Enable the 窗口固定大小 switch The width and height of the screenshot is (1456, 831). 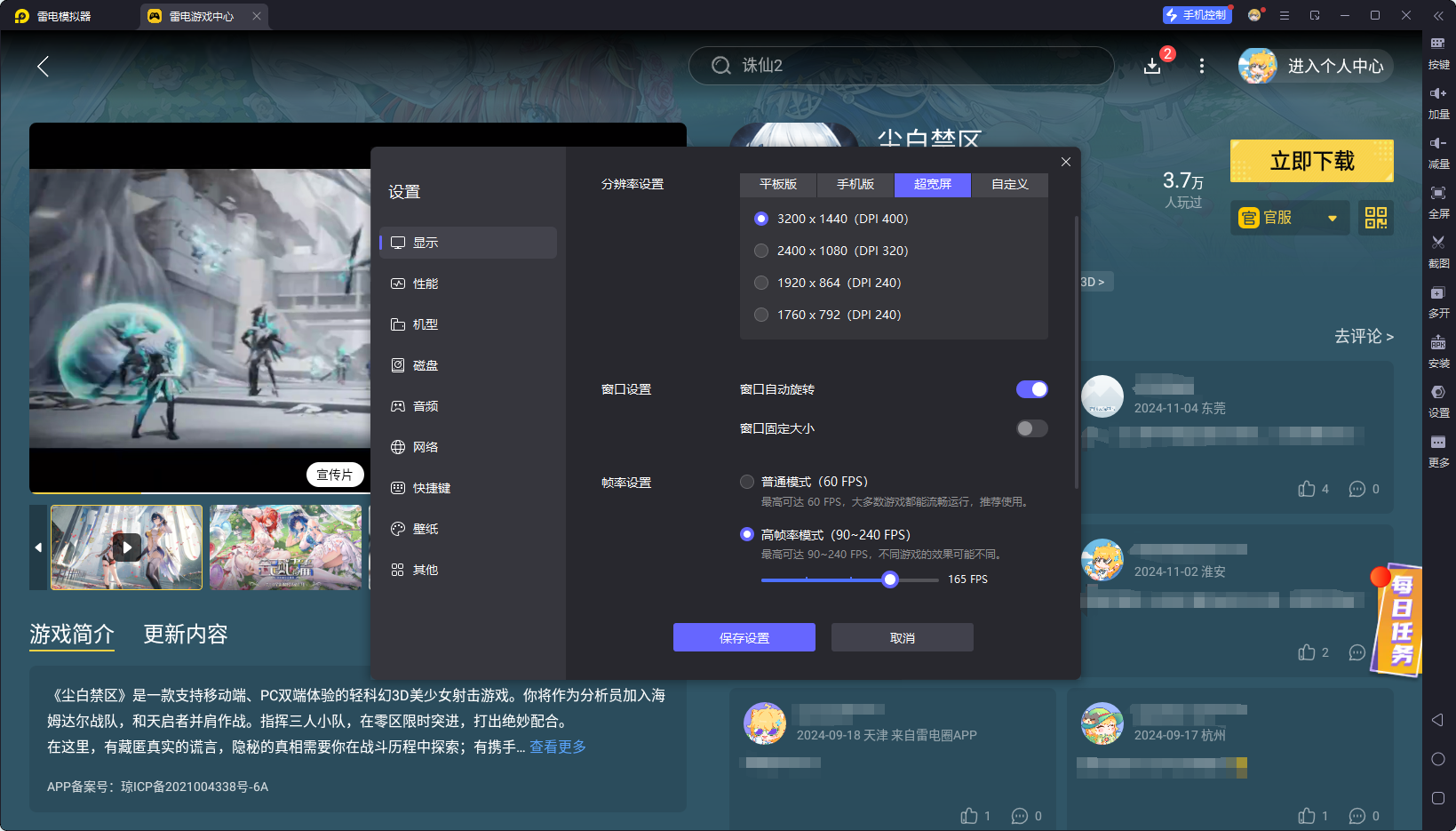tap(1032, 428)
